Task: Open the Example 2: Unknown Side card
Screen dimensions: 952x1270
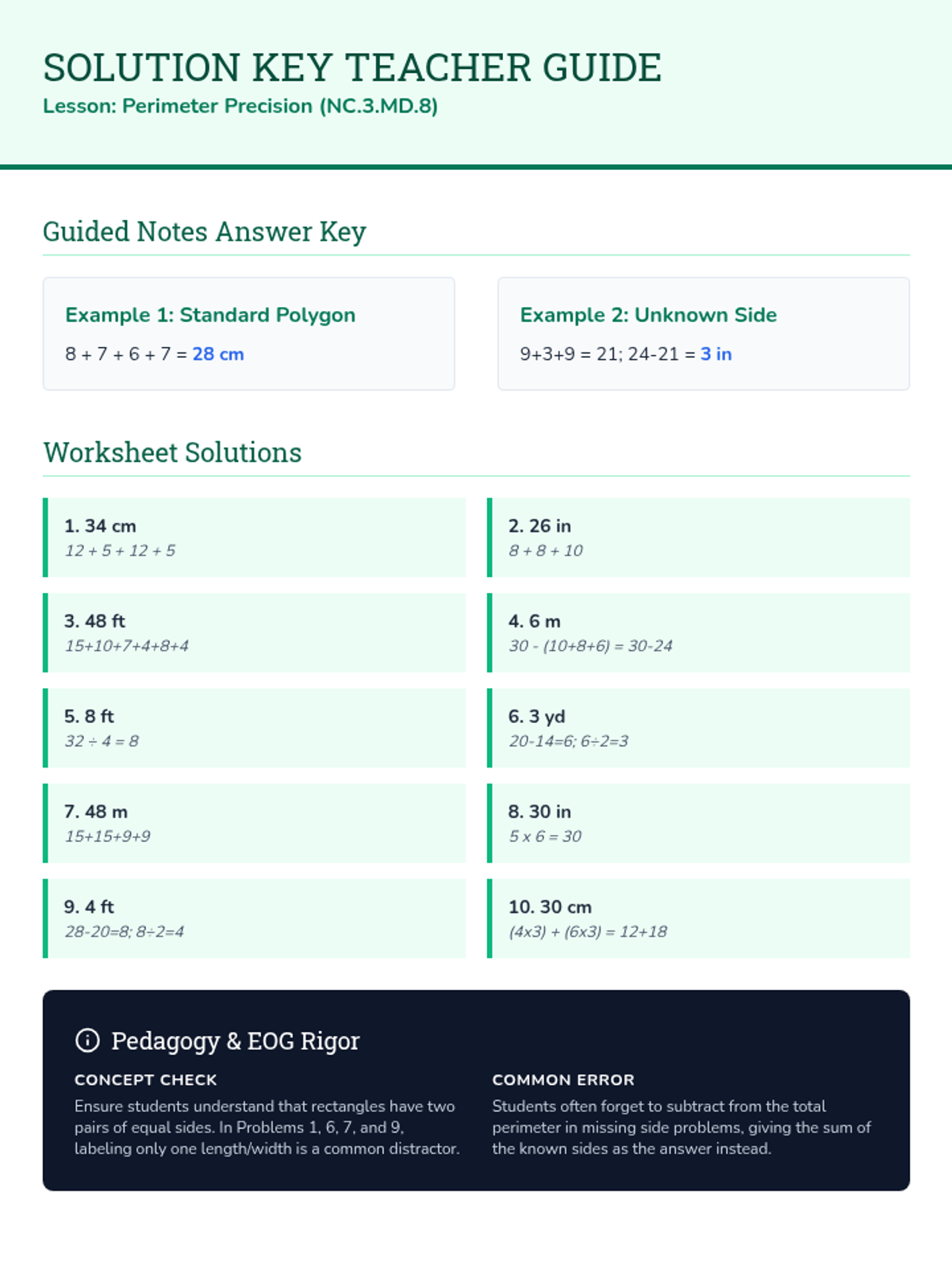Action: (x=703, y=333)
